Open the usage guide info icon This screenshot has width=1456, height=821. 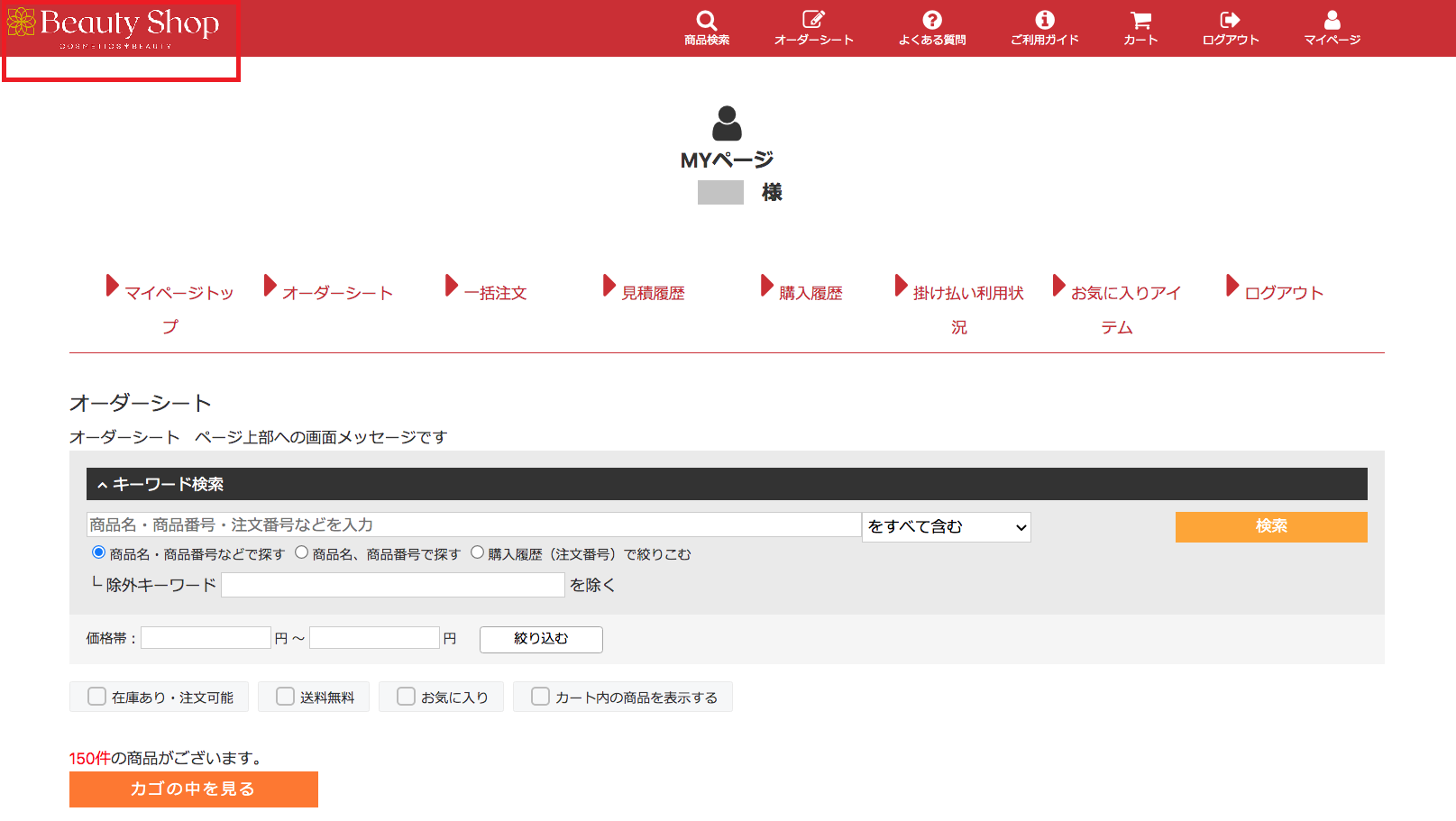1044,21
